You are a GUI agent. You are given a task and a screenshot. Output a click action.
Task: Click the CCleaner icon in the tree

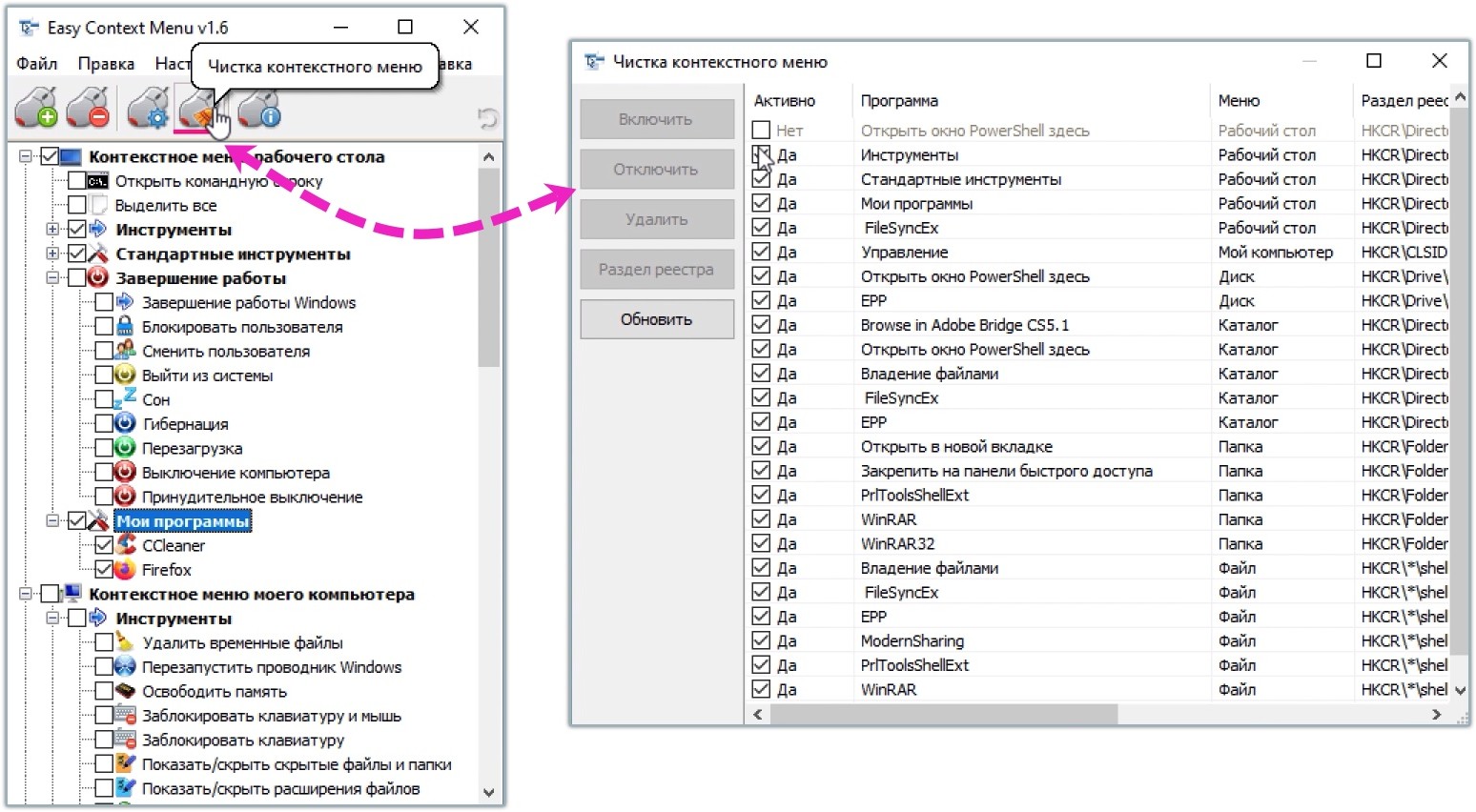tap(125, 545)
